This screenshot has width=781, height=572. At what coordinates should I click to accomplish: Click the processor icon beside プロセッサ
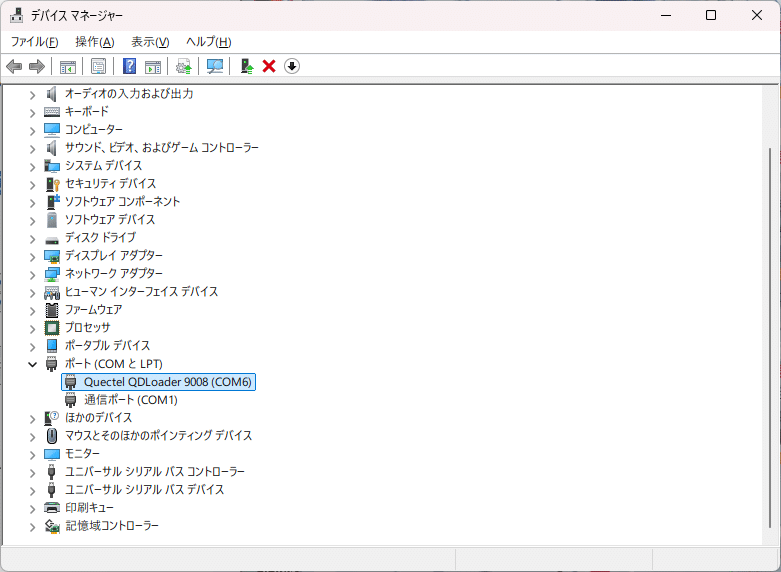click(x=52, y=328)
